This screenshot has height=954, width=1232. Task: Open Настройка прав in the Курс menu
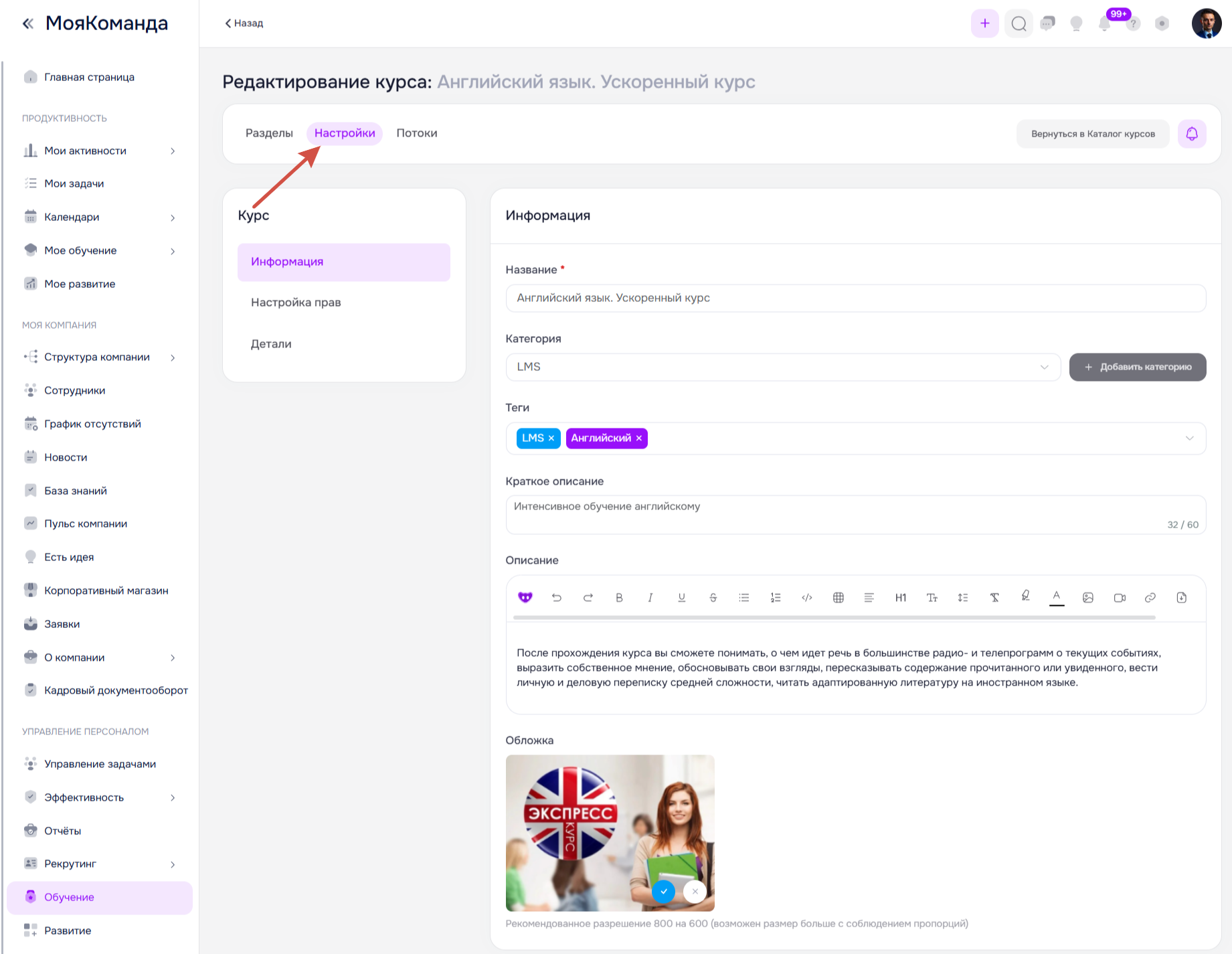pyautogui.click(x=296, y=303)
